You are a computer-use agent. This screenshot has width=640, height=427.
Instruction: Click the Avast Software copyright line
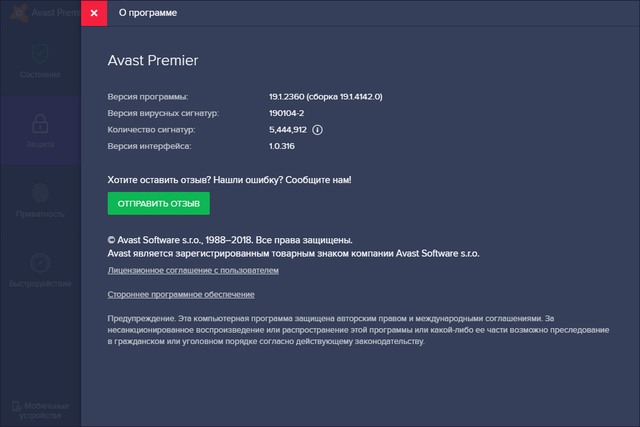pyautogui.click(x=229, y=240)
